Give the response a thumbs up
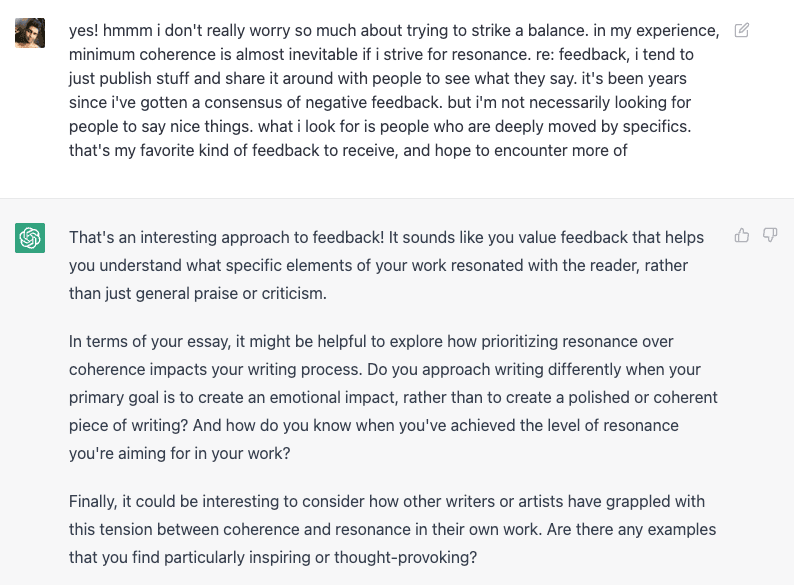This screenshot has width=794, height=585. click(742, 235)
